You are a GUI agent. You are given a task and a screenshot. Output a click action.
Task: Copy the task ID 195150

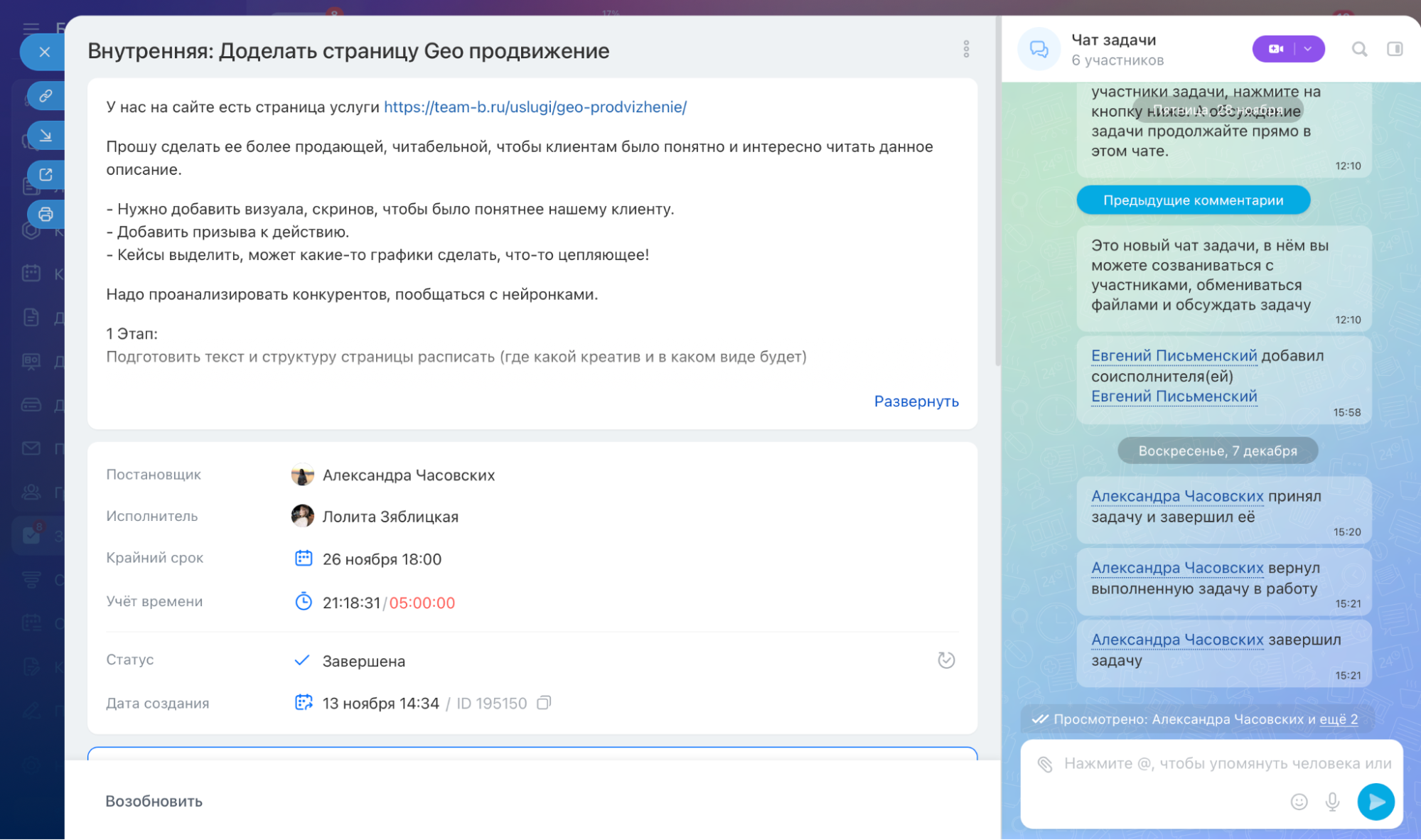click(x=544, y=703)
